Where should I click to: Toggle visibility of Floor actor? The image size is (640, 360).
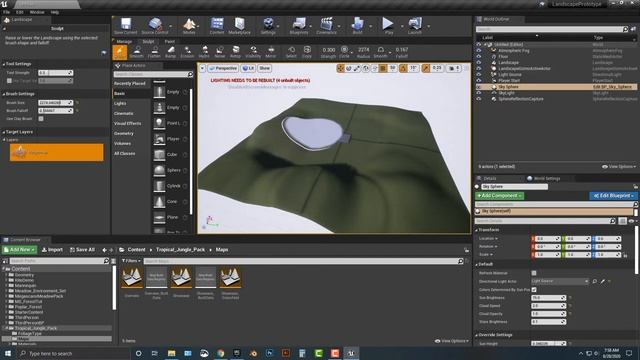[479, 57]
